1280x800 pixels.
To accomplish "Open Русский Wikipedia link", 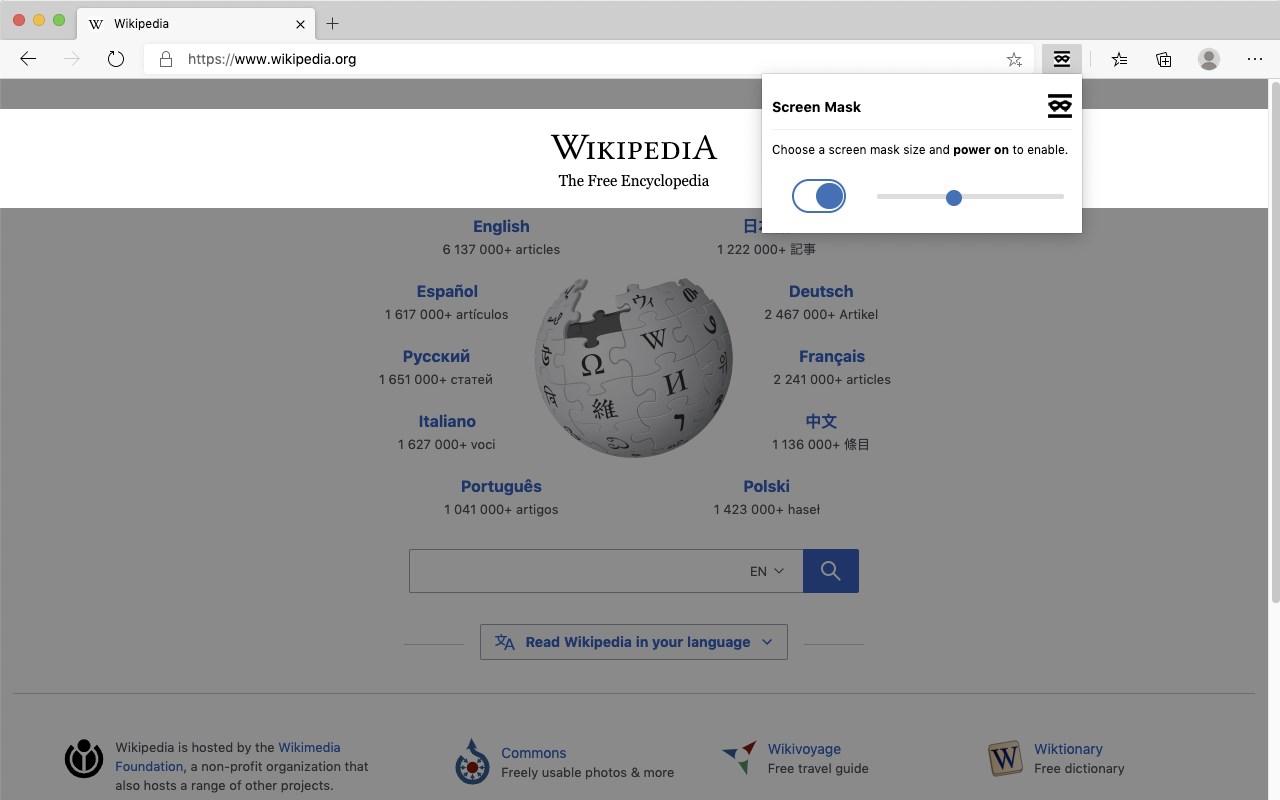I will [x=436, y=356].
